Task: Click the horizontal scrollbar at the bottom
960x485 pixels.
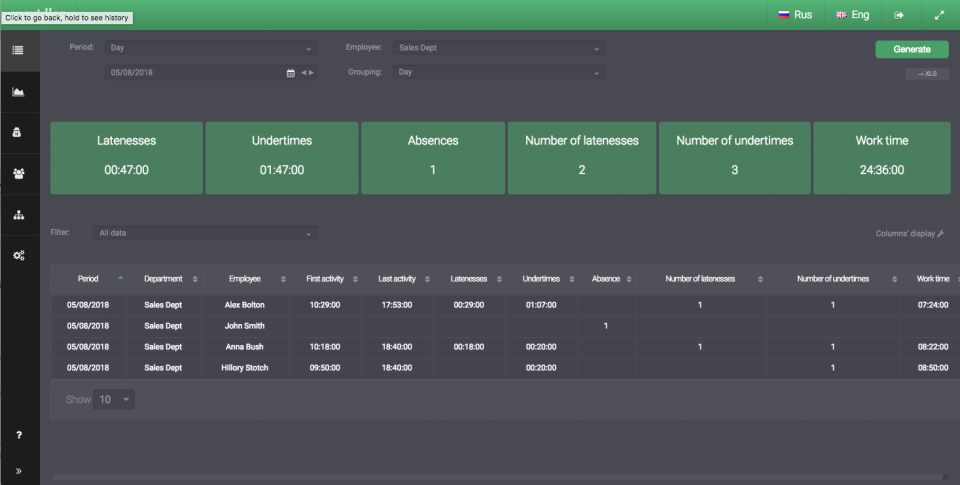Action: [x=497, y=476]
